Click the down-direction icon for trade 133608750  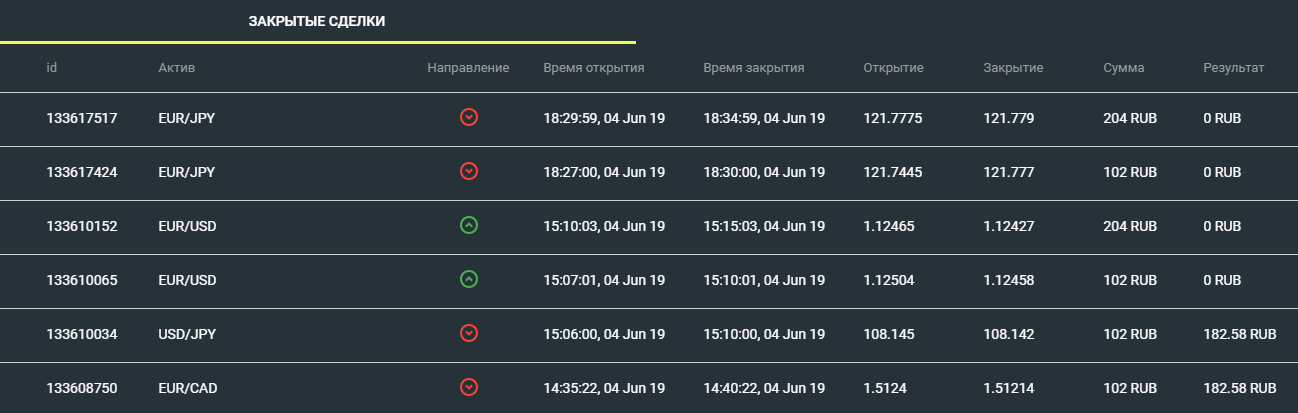click(x=468, y=387)
